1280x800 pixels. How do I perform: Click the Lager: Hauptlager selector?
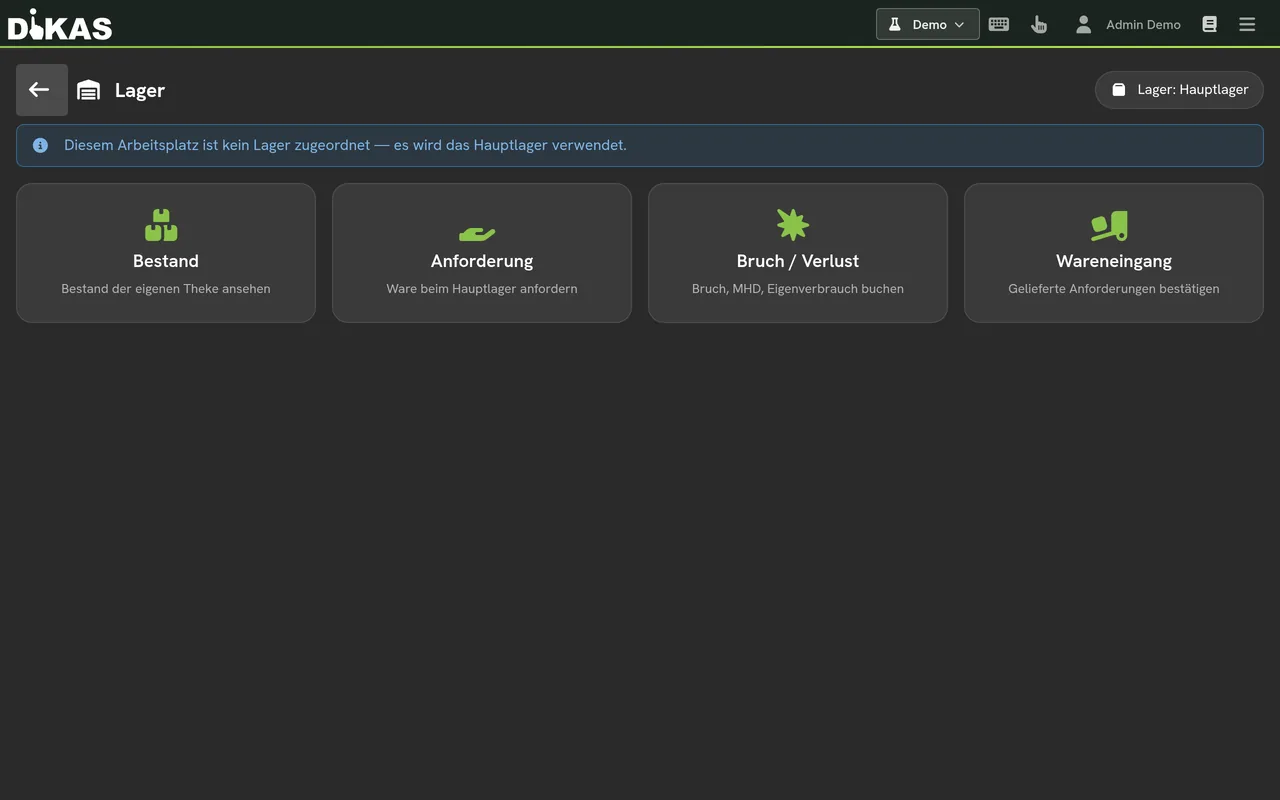coord(1179,89)
